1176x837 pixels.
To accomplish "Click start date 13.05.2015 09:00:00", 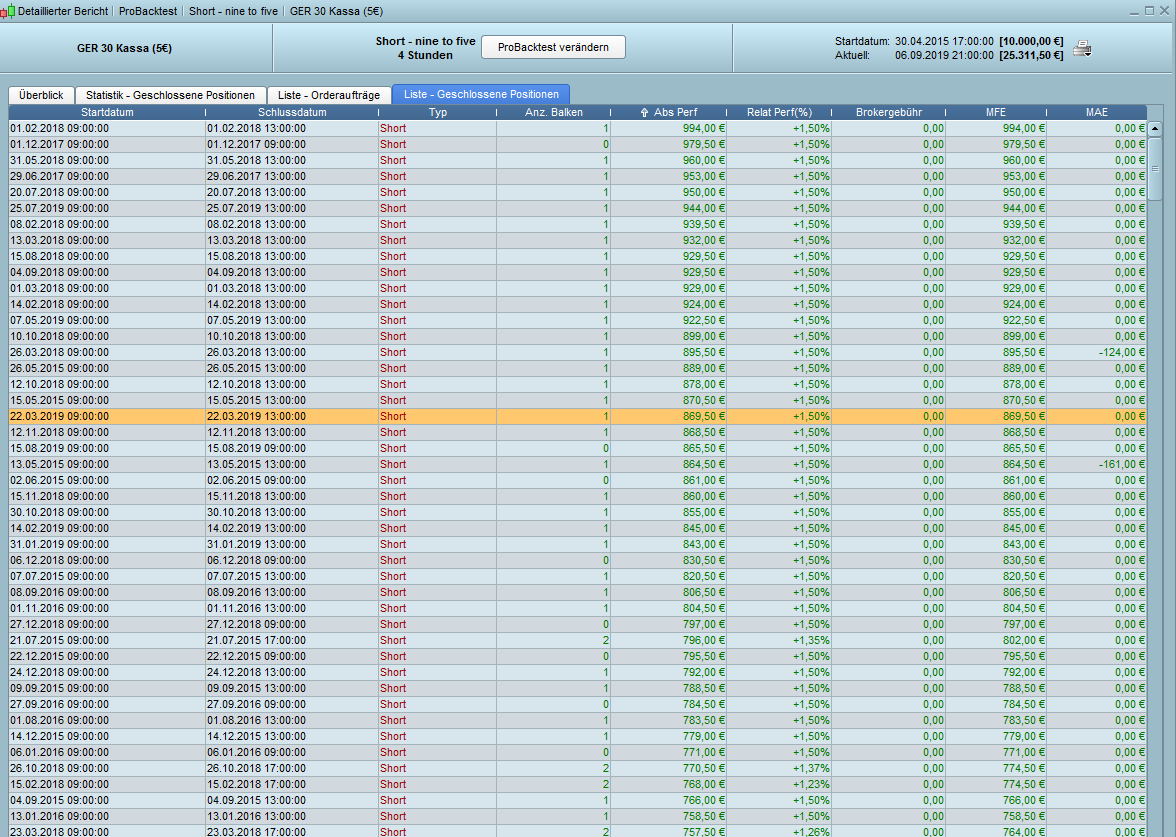I will tap(59, 464).
